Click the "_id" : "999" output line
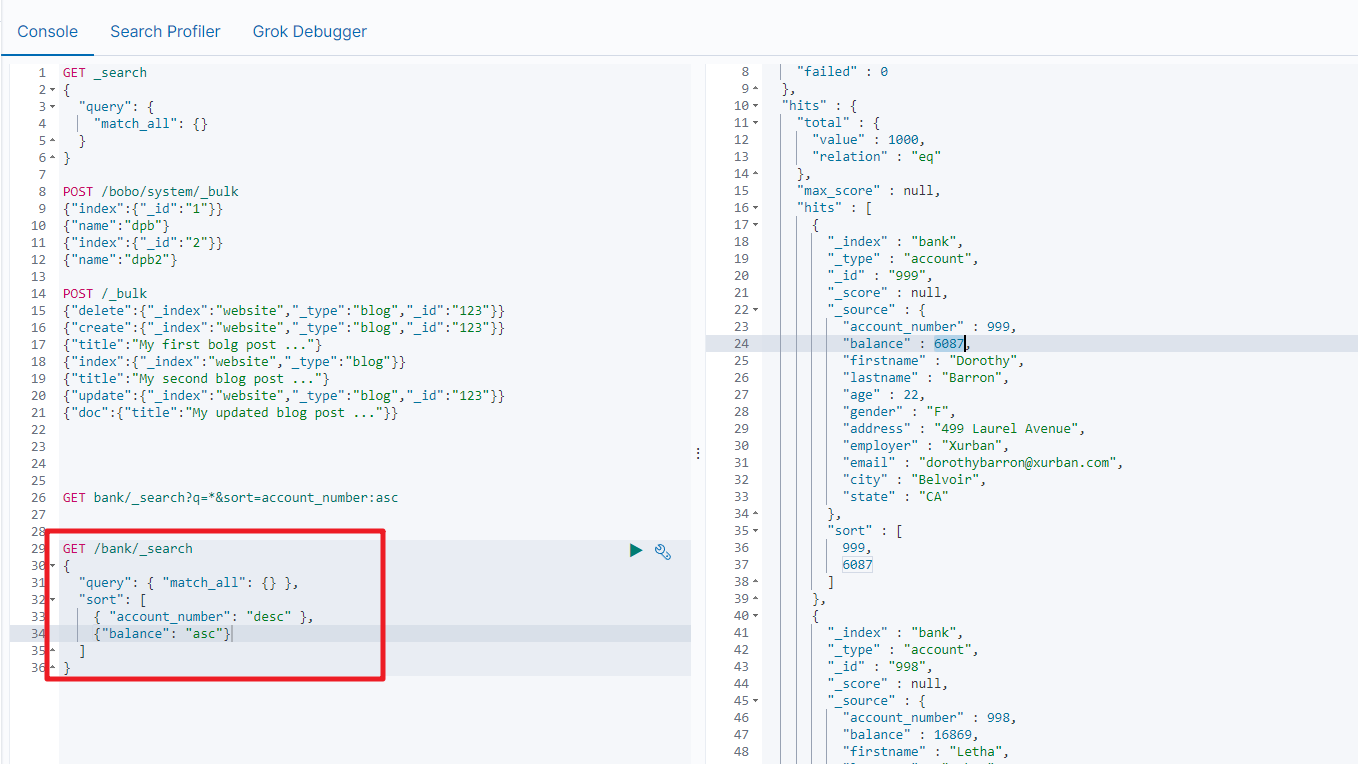Image resolution: width=1358 pixels, height=764 pixels. pyautogui.click(x=881, y=276)
